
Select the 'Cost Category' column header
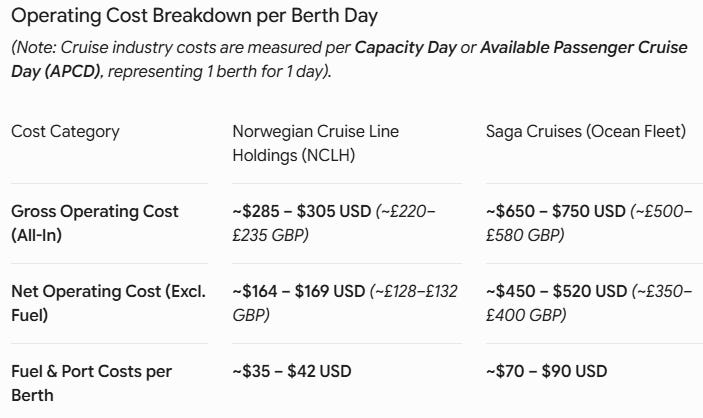click(x=65, y=132)
